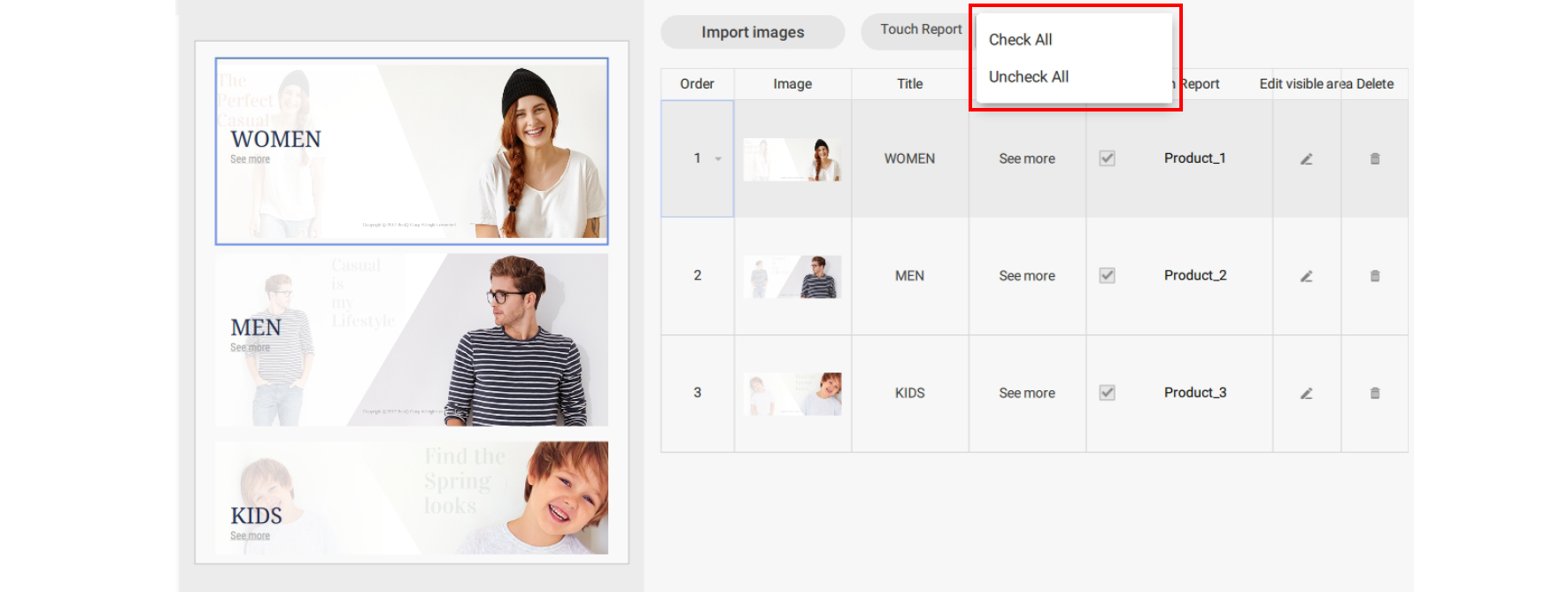The height and width of the screenshot is (592, 1568).
Task: Toggle the Product_1 touch report checkbox
Action: pyautogui.click(x=1107, y=158)
